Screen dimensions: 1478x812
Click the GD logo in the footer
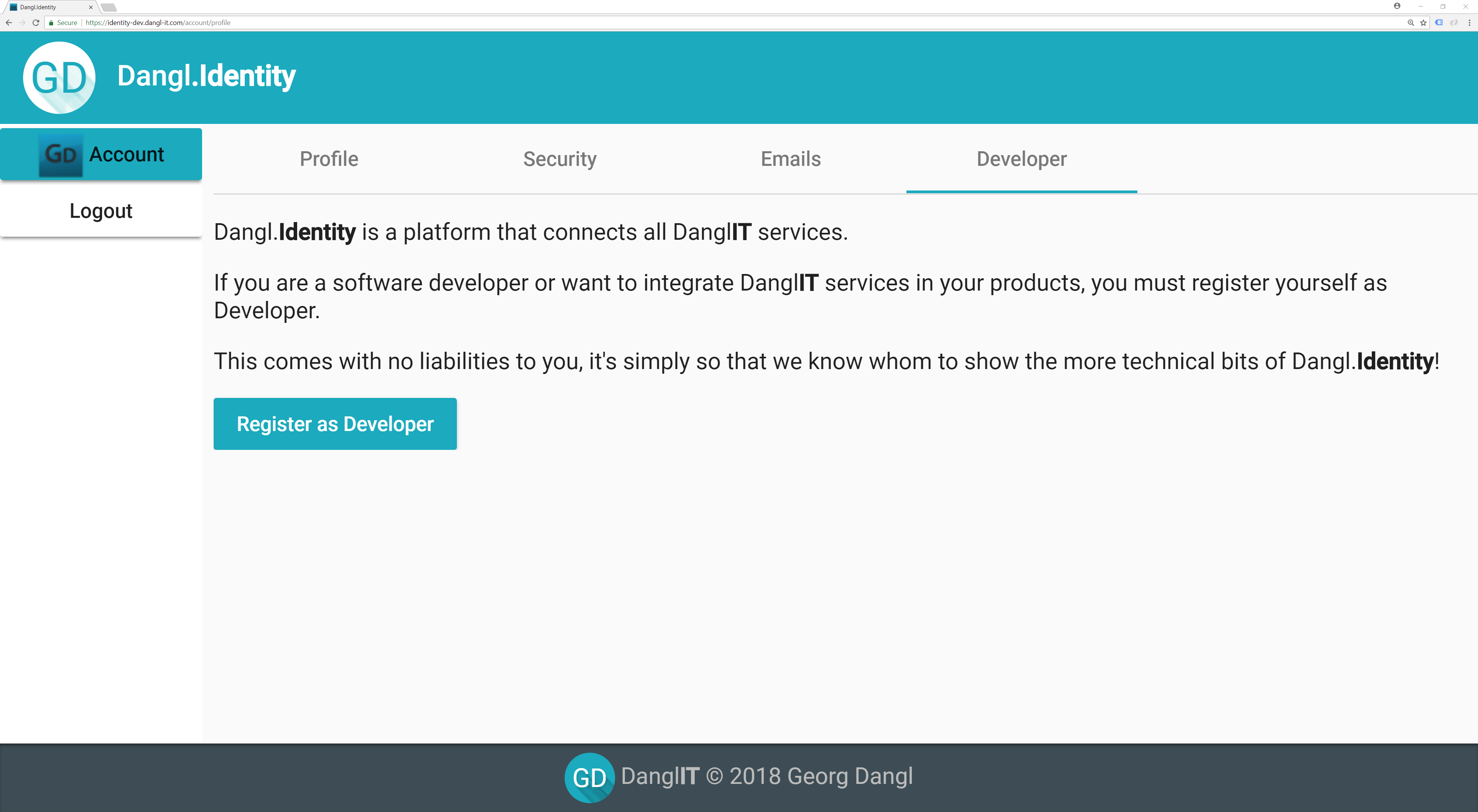pos(589,777)
